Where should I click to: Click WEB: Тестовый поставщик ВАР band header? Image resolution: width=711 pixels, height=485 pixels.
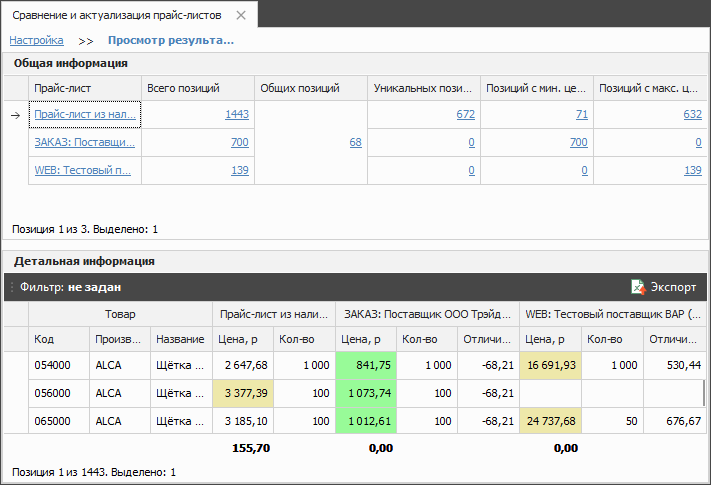point(613,314)
